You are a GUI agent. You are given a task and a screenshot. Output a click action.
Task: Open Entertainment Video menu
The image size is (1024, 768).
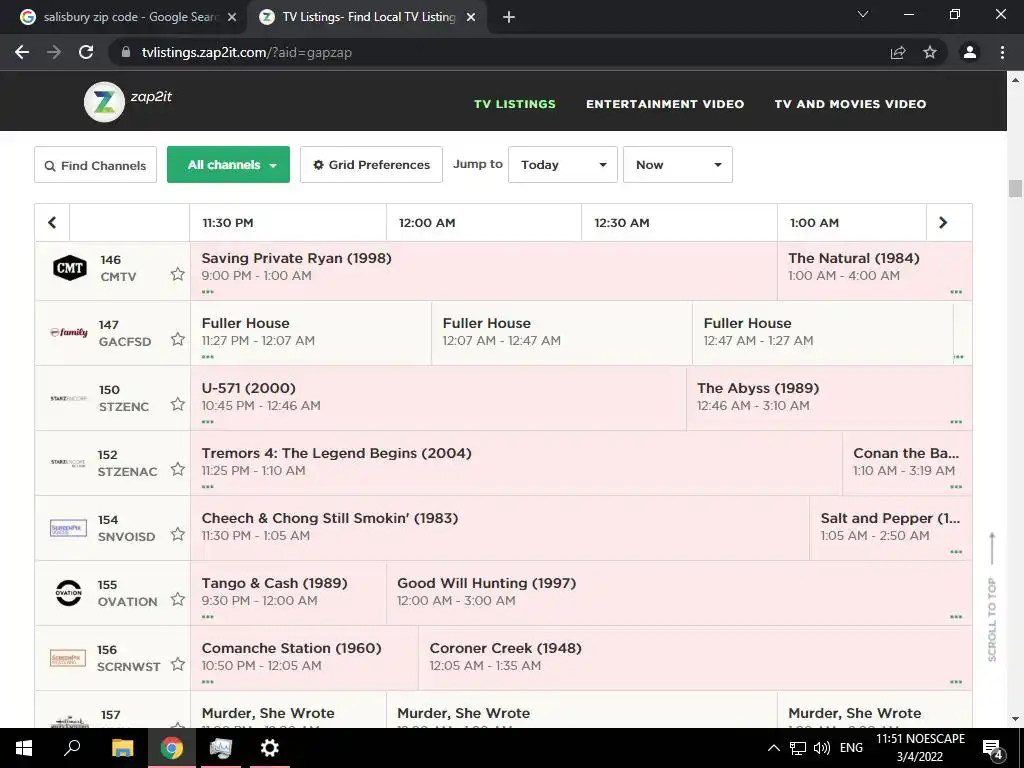tap(665, 104)
